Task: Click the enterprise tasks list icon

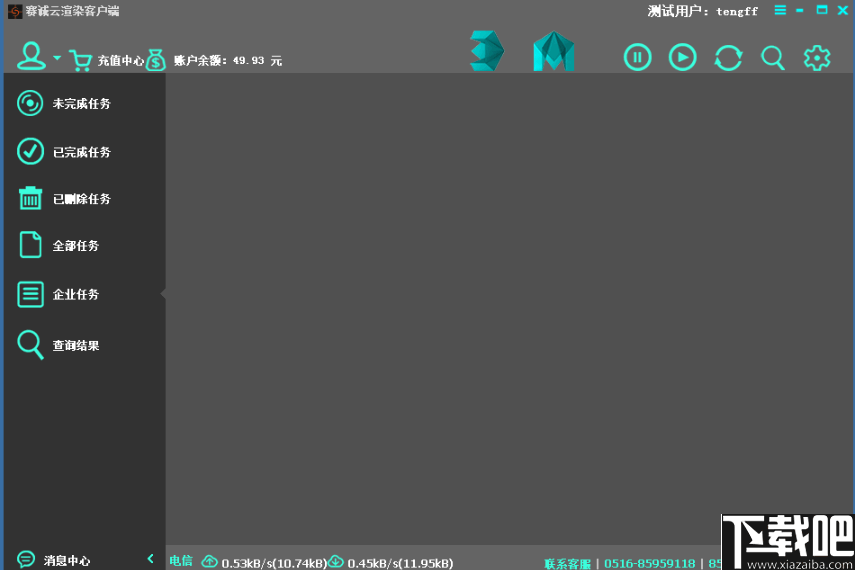Action: click(31, 294)
